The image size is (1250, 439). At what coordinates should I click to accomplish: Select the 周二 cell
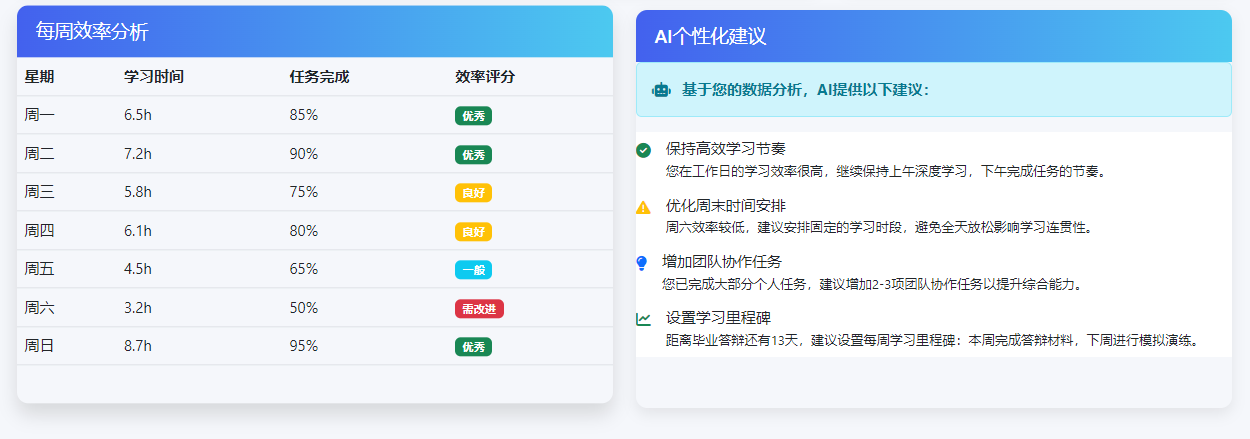40,154
